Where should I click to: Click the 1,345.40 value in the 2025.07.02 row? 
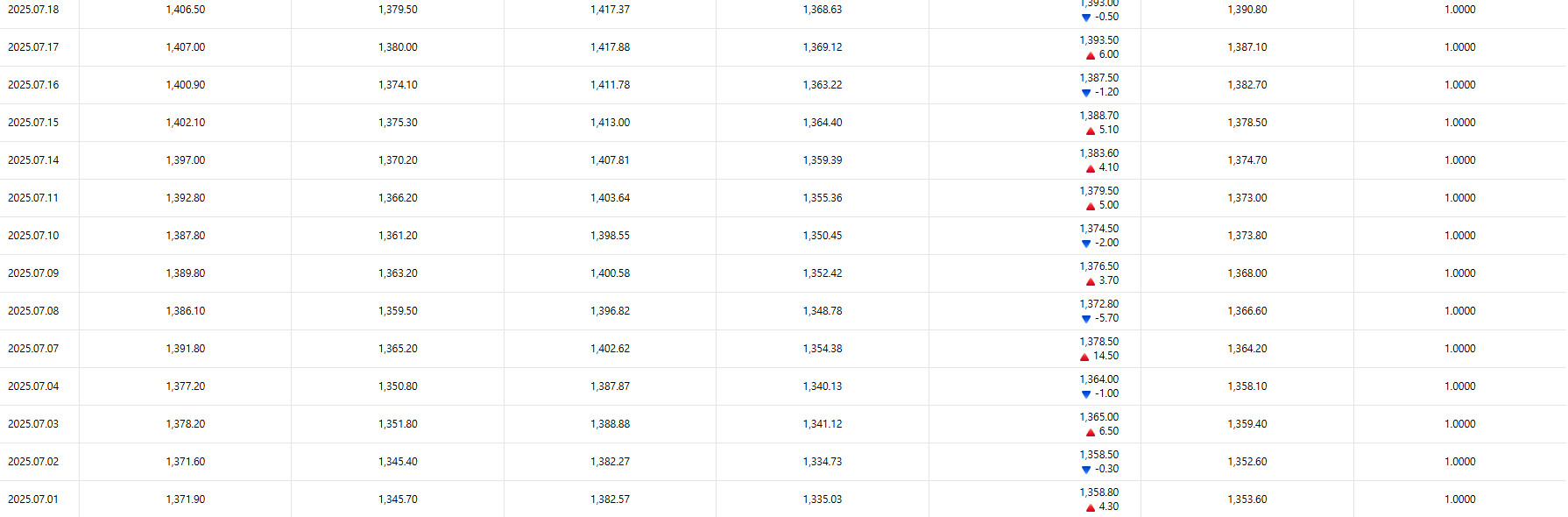pos(398,462)
